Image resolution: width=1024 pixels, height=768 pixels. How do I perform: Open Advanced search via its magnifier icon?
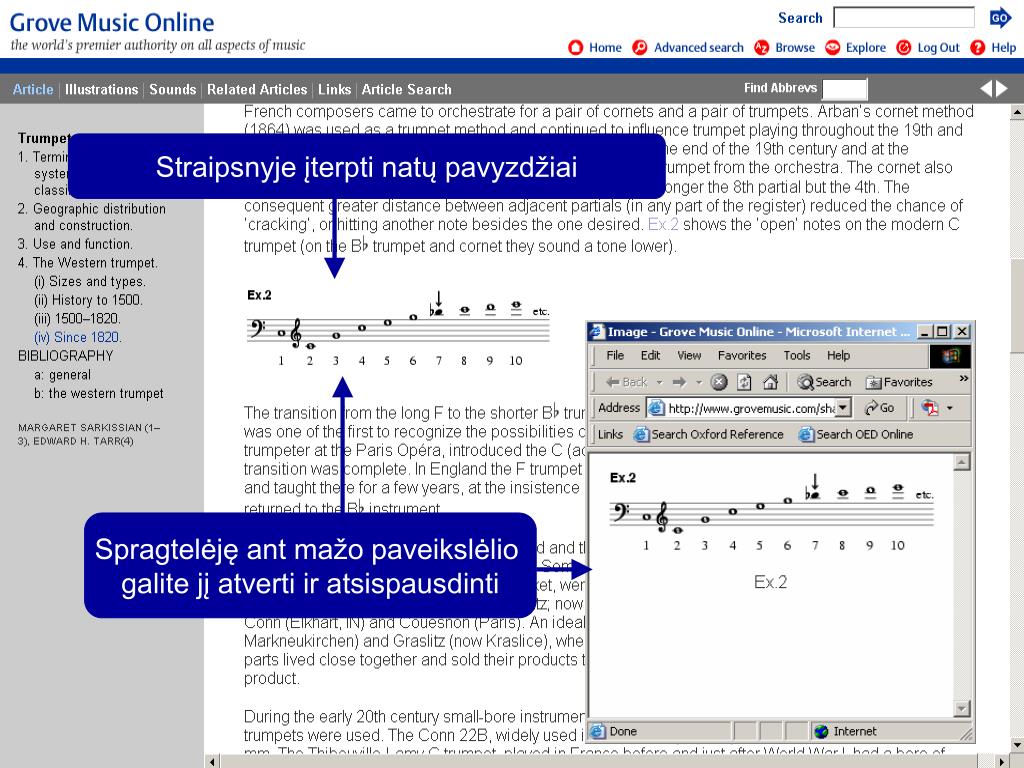point(640,48)
